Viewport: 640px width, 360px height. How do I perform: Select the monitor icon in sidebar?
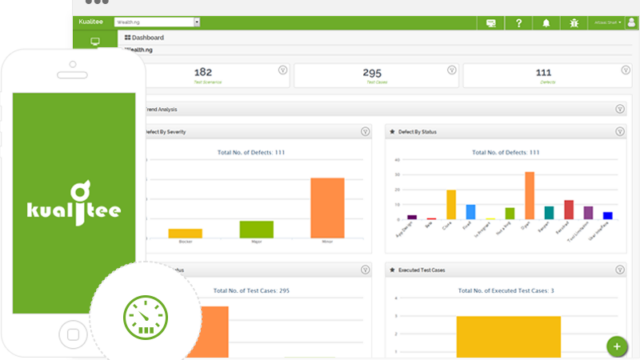[x=95, y=41]
